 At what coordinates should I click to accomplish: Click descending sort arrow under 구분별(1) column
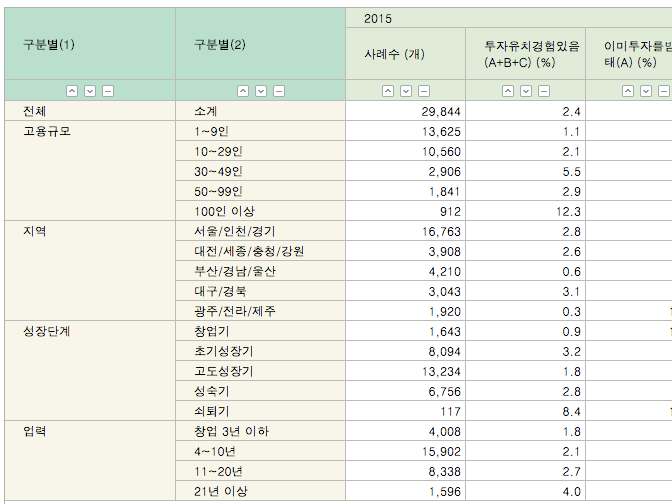[x=90, y=91]
